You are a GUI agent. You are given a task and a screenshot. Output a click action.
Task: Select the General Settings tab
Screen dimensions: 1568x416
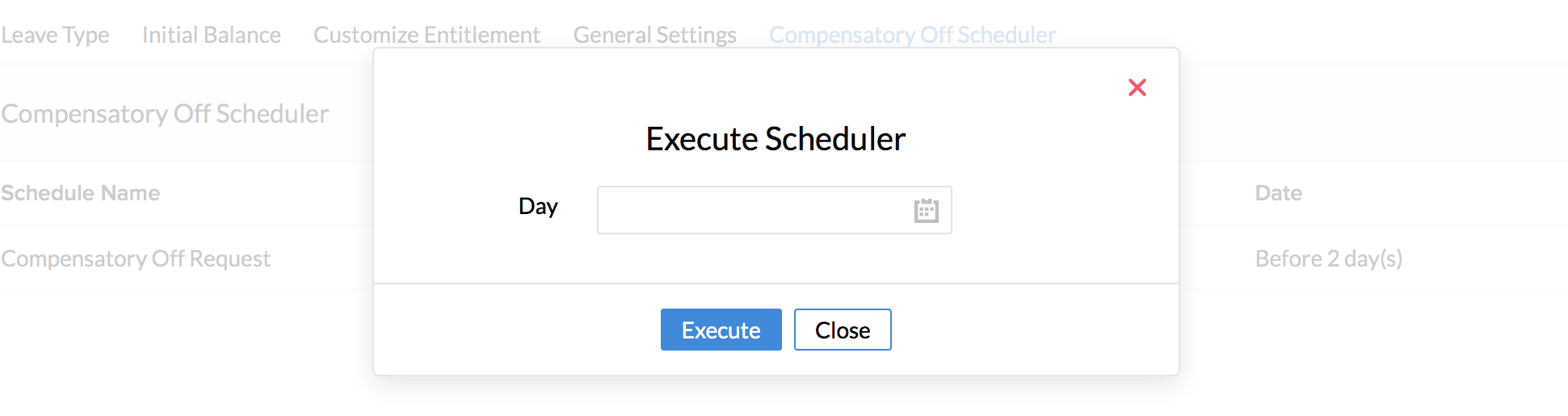[654, 35]
